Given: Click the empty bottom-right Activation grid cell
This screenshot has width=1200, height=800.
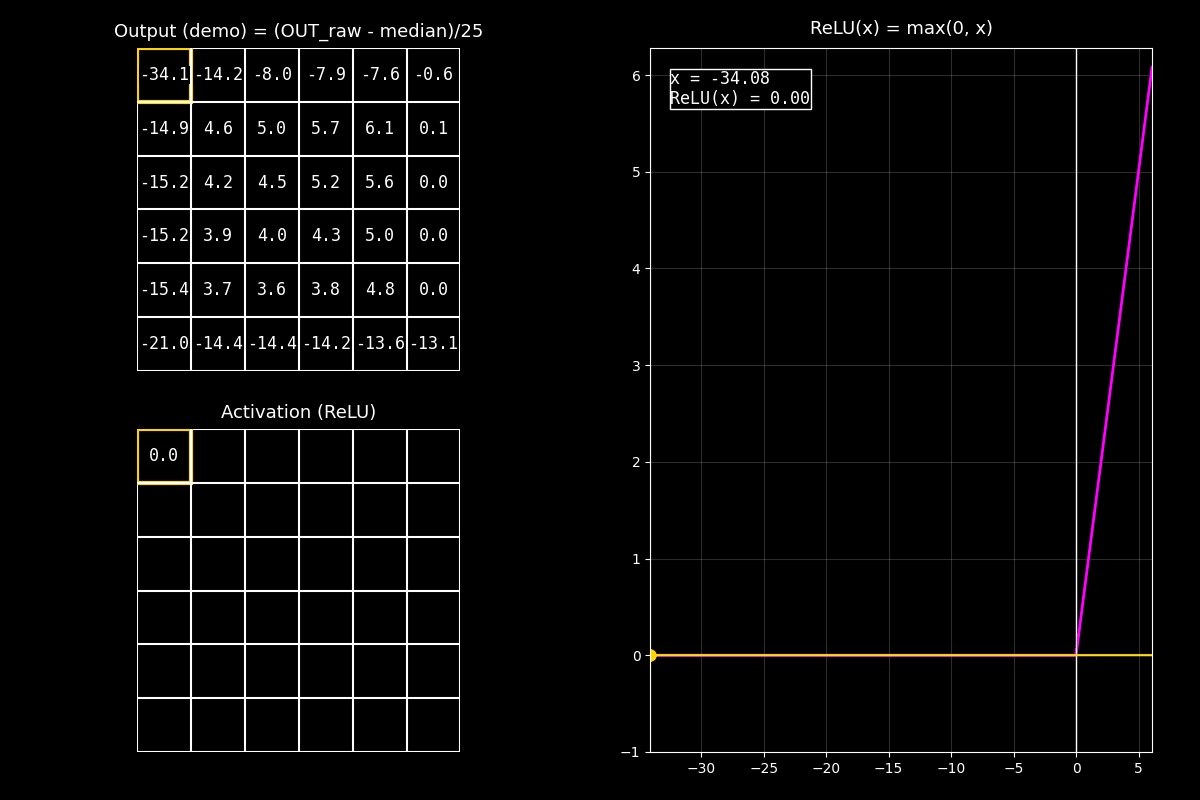Looking at the screenshot, I should (433, 725).
